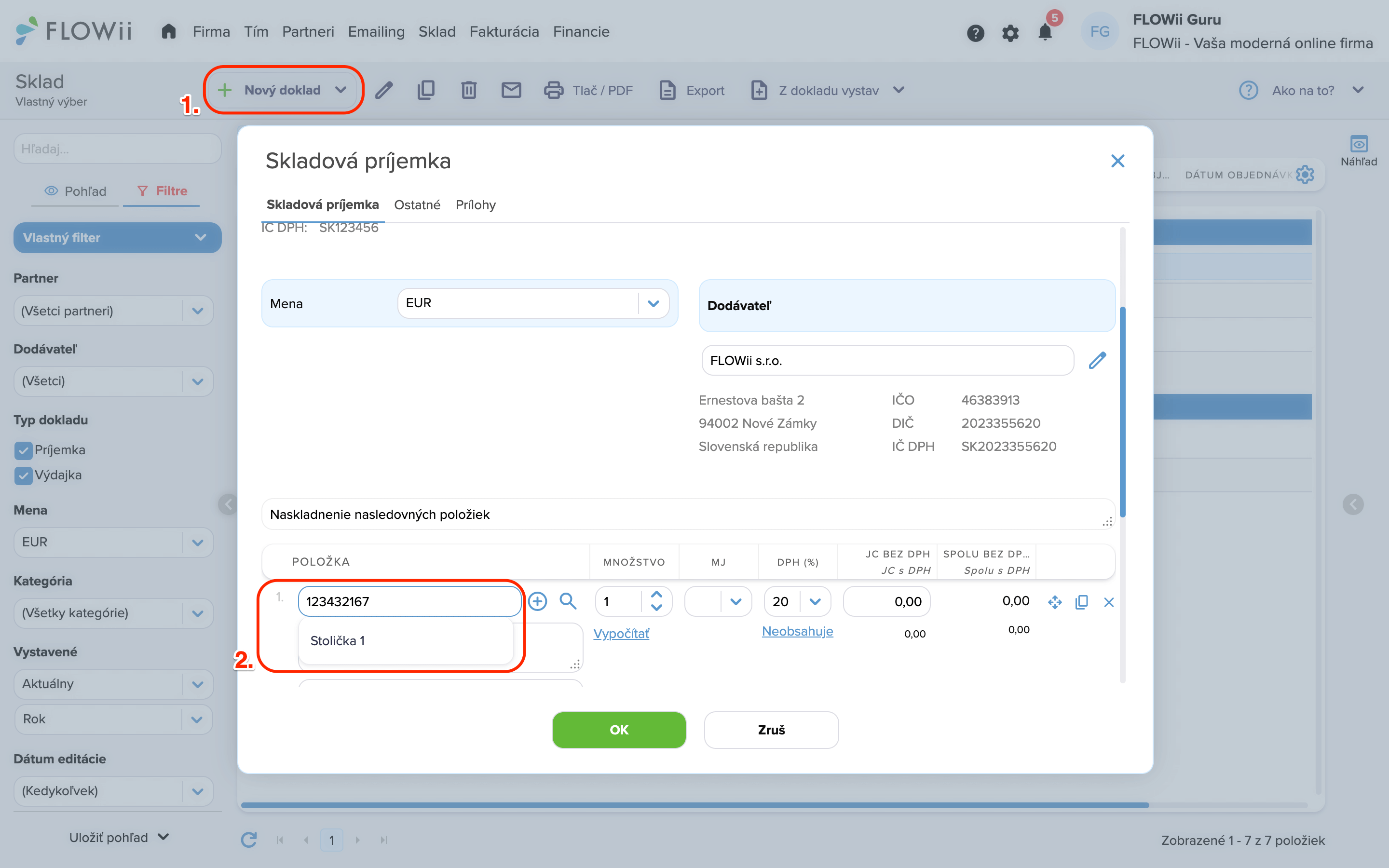Switch to the Pohľad tab in sidebar
Viewport: 1389px width, 868px height.
click(x=75, y=191)
